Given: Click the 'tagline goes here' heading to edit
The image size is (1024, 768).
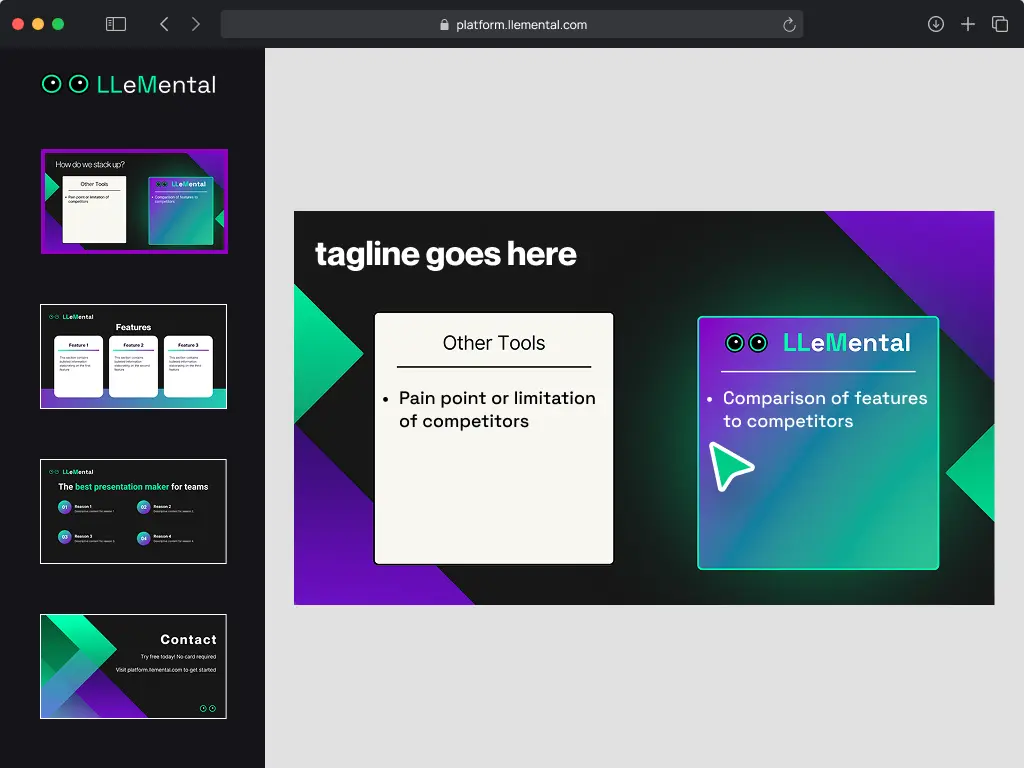Looking at the screenshot, I should pyautogui.click(x=446, y=254).
